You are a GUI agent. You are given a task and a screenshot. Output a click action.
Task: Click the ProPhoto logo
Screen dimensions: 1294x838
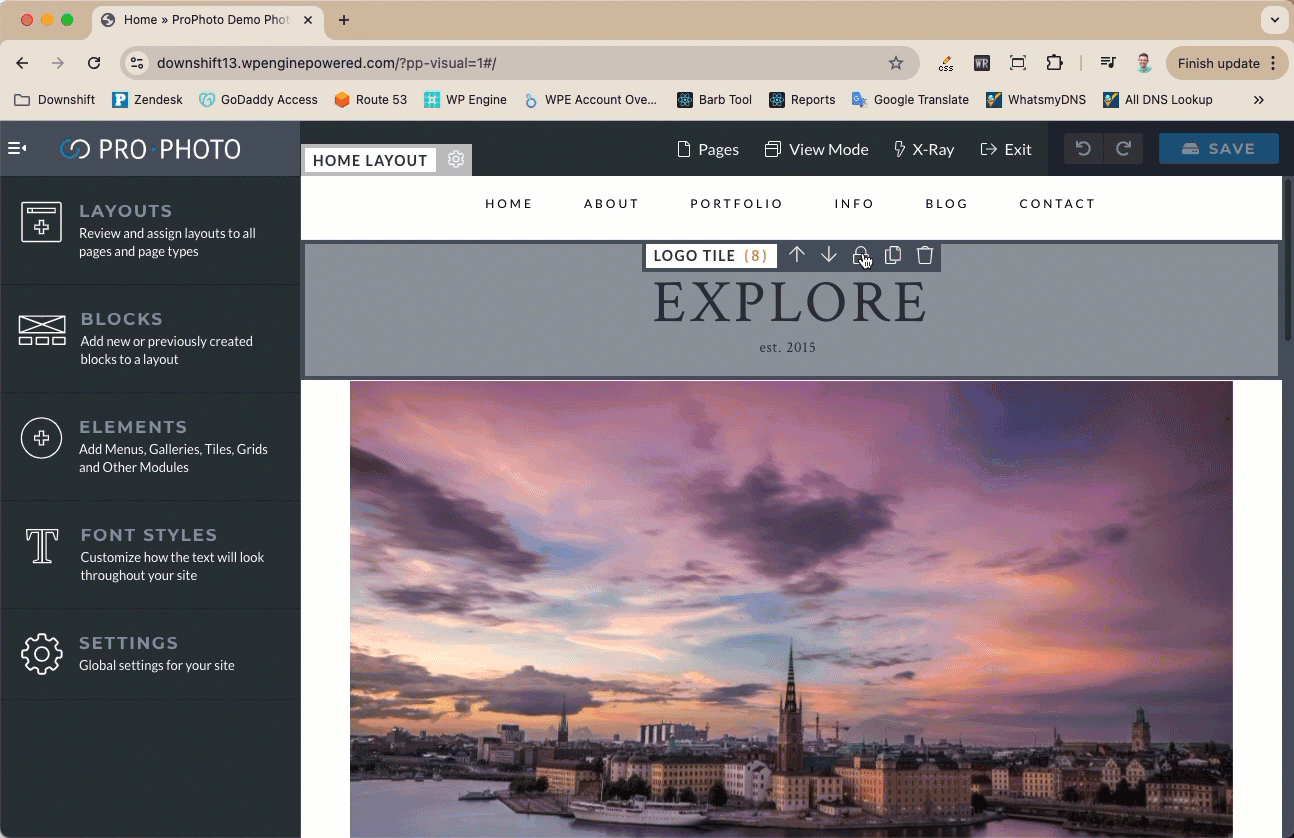150,149
